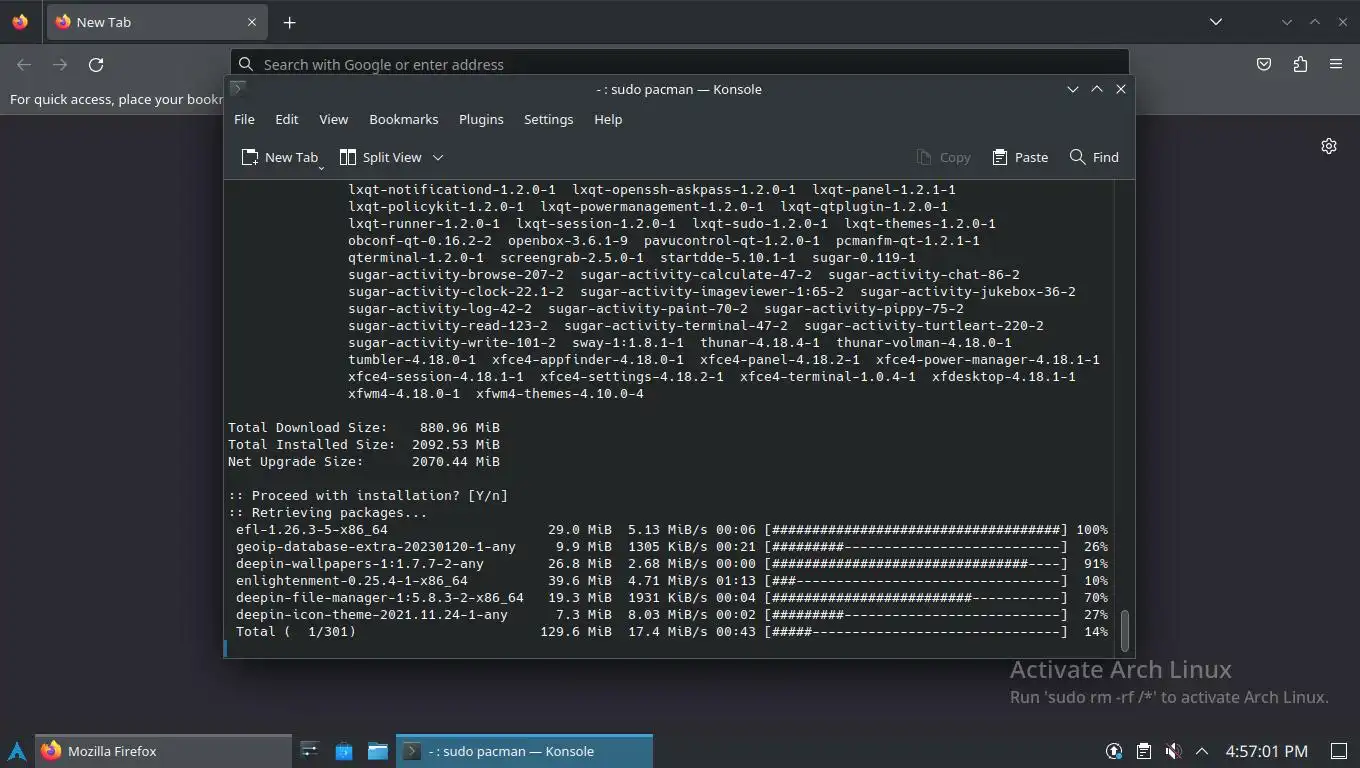Click New Tab in Konsole toolbar
This screenshot has width=1360, height=768.
tap(279, 157)
